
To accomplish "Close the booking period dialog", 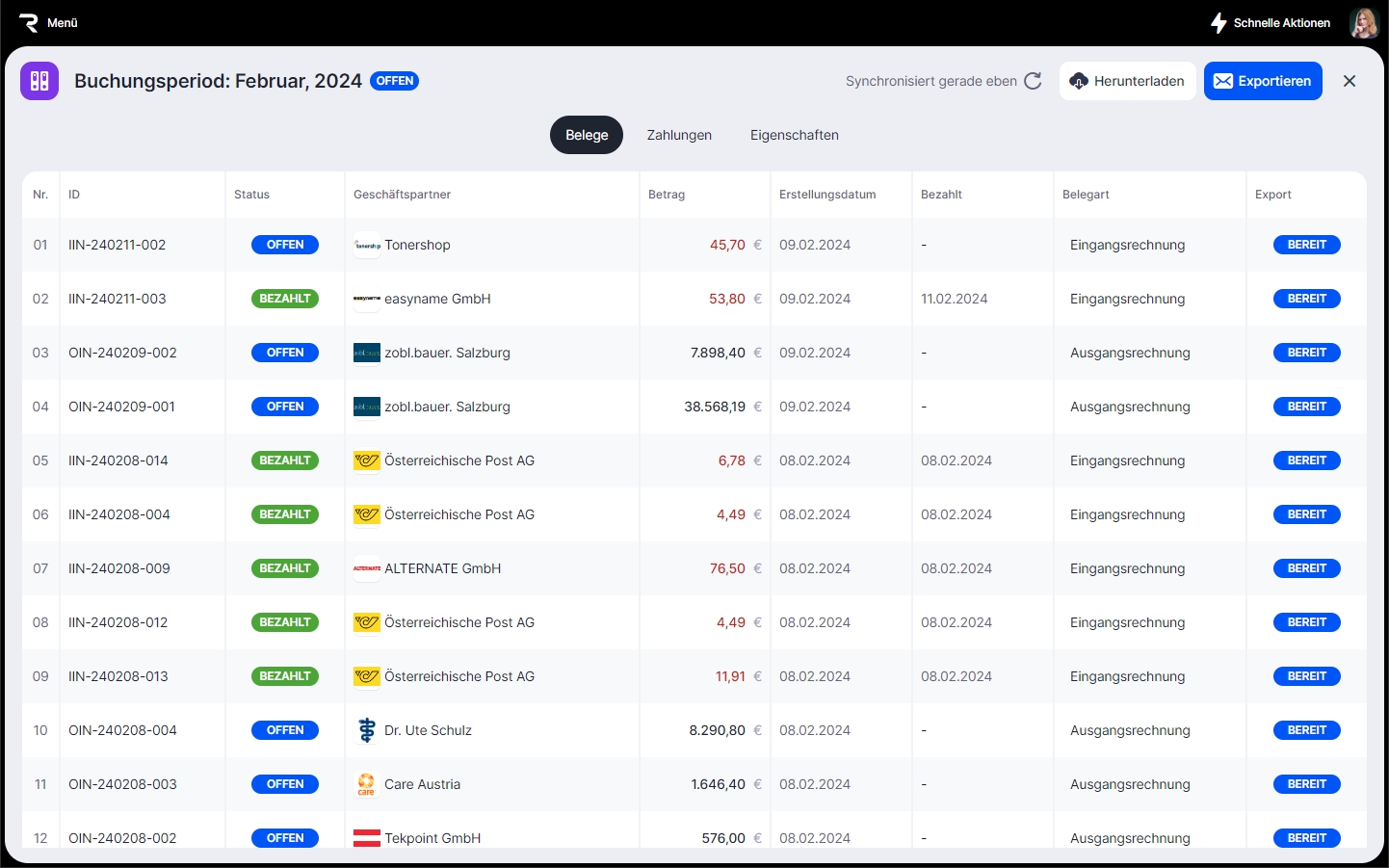I will pos(1350,81).
